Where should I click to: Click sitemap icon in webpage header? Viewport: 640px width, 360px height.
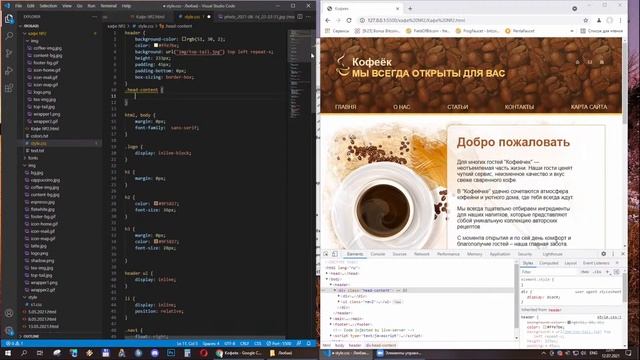[x=602, y=62]
